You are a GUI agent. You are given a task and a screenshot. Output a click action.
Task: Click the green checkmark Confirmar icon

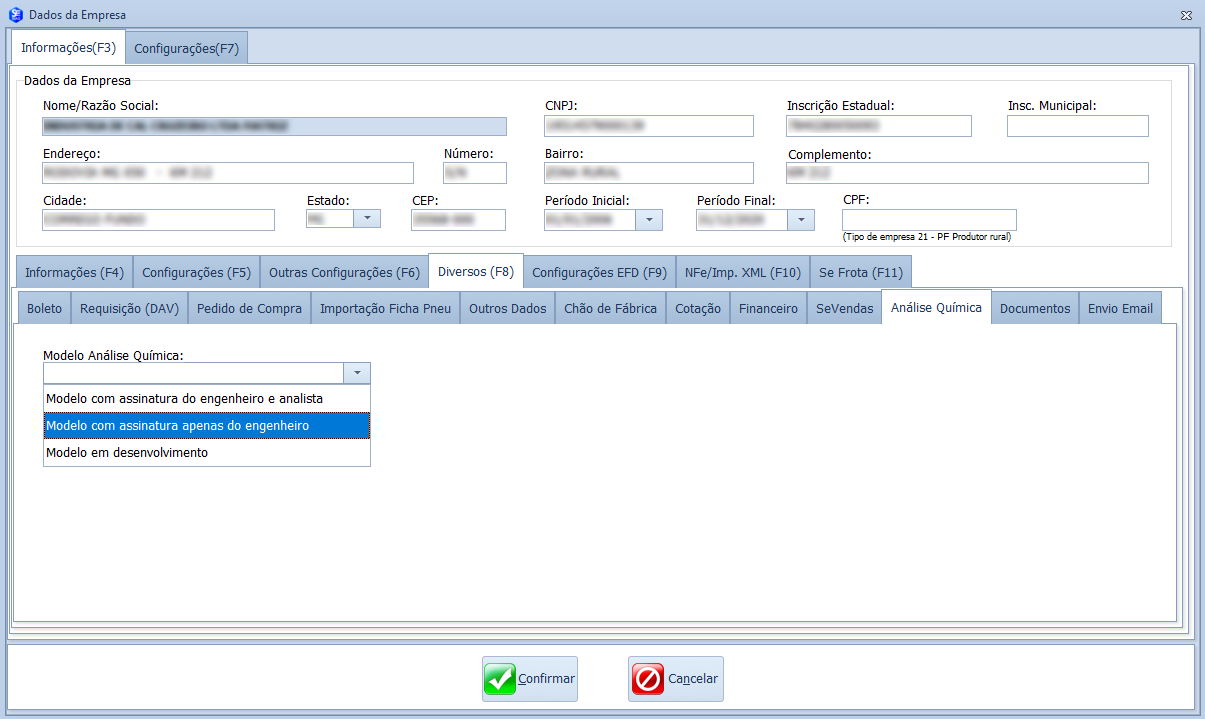tap(500, 679)
